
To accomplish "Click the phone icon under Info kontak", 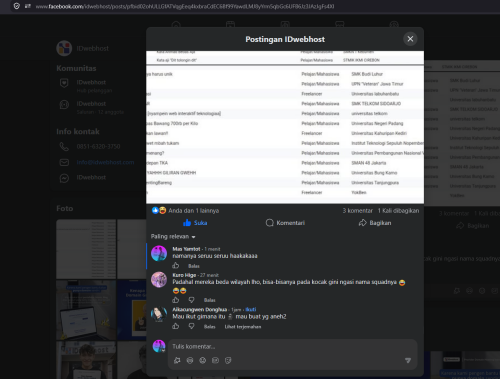I will coord(64,146).
